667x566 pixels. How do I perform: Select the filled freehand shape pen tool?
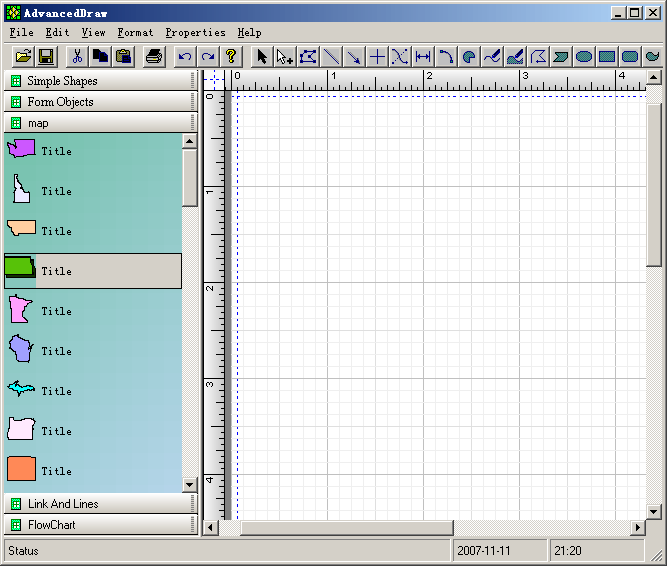515,56
